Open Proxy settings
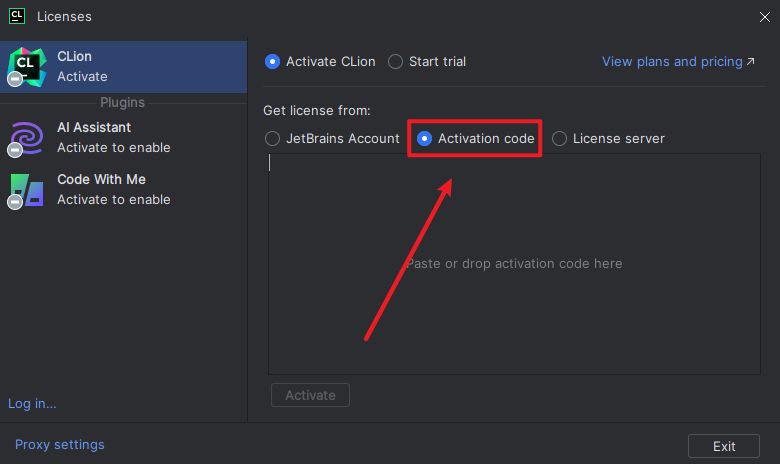 click(x=60, y=444)
